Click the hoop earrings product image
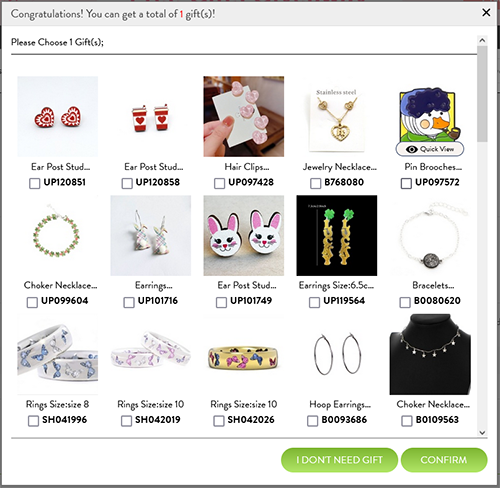Screen dimensions: 500x488 click(x=337, y=354)
